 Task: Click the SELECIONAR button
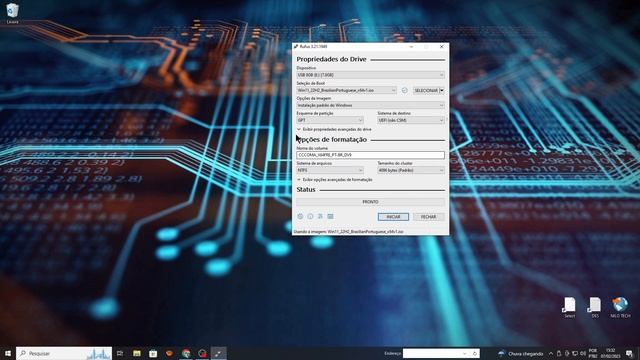[426, 90]
